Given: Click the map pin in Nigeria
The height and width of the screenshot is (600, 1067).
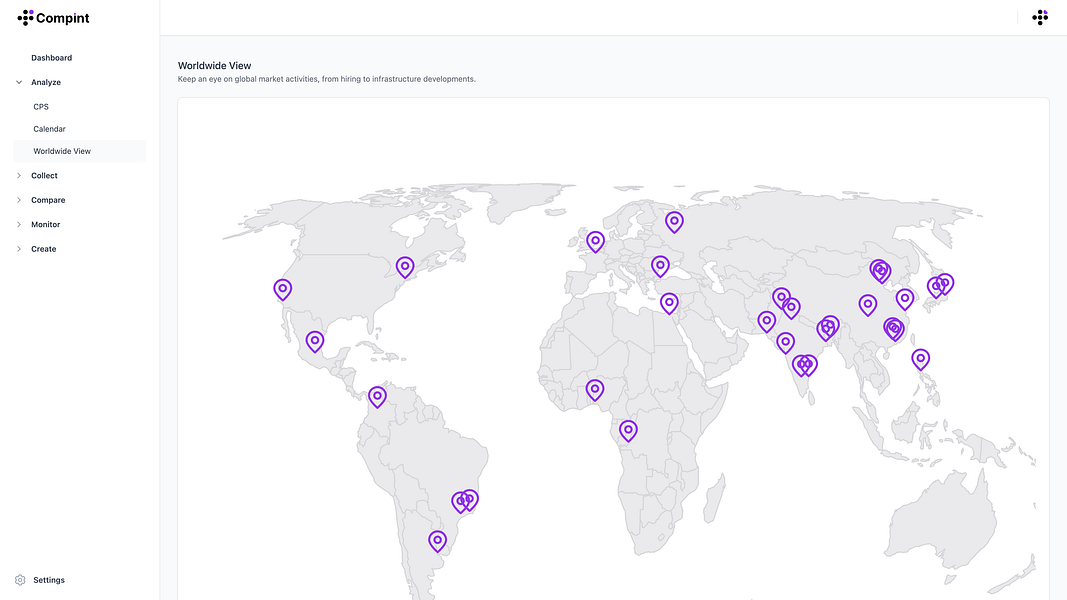Looking at the screenshot, I should pyautogui.click(x=595, y=389).
